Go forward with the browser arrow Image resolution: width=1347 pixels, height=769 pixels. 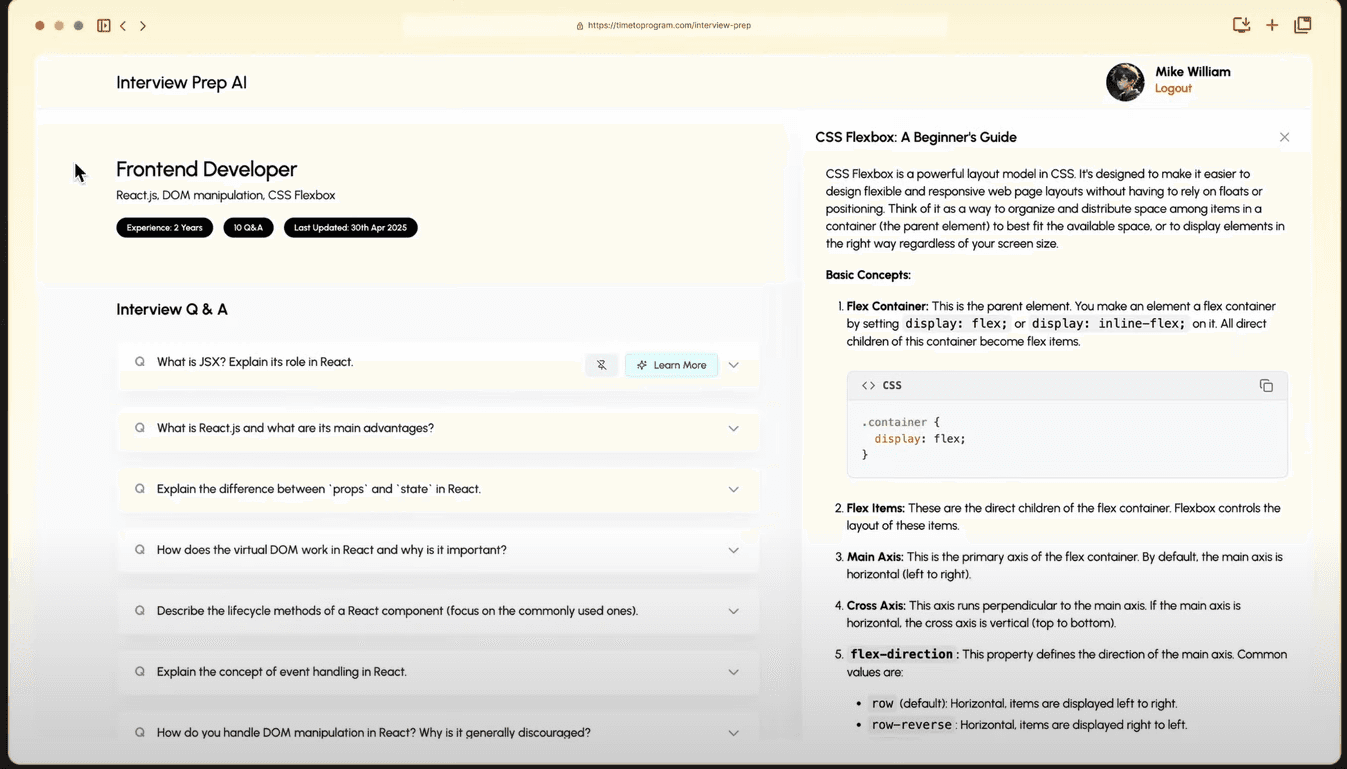point(143,26)
